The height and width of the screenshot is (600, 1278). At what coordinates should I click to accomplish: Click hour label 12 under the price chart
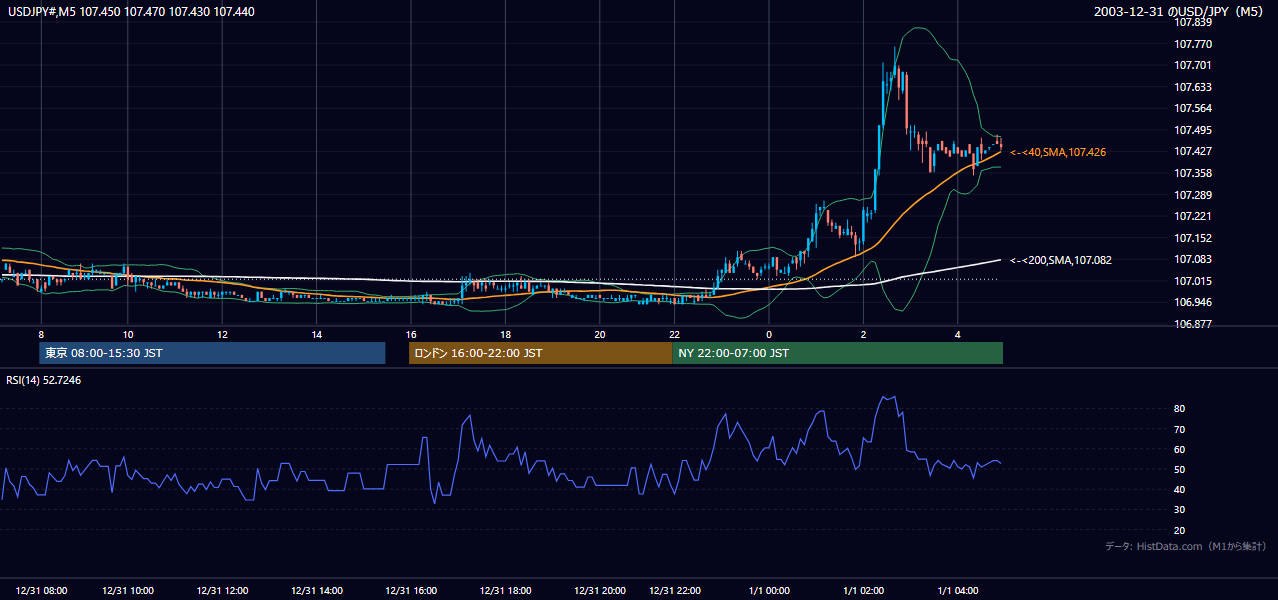222,334
